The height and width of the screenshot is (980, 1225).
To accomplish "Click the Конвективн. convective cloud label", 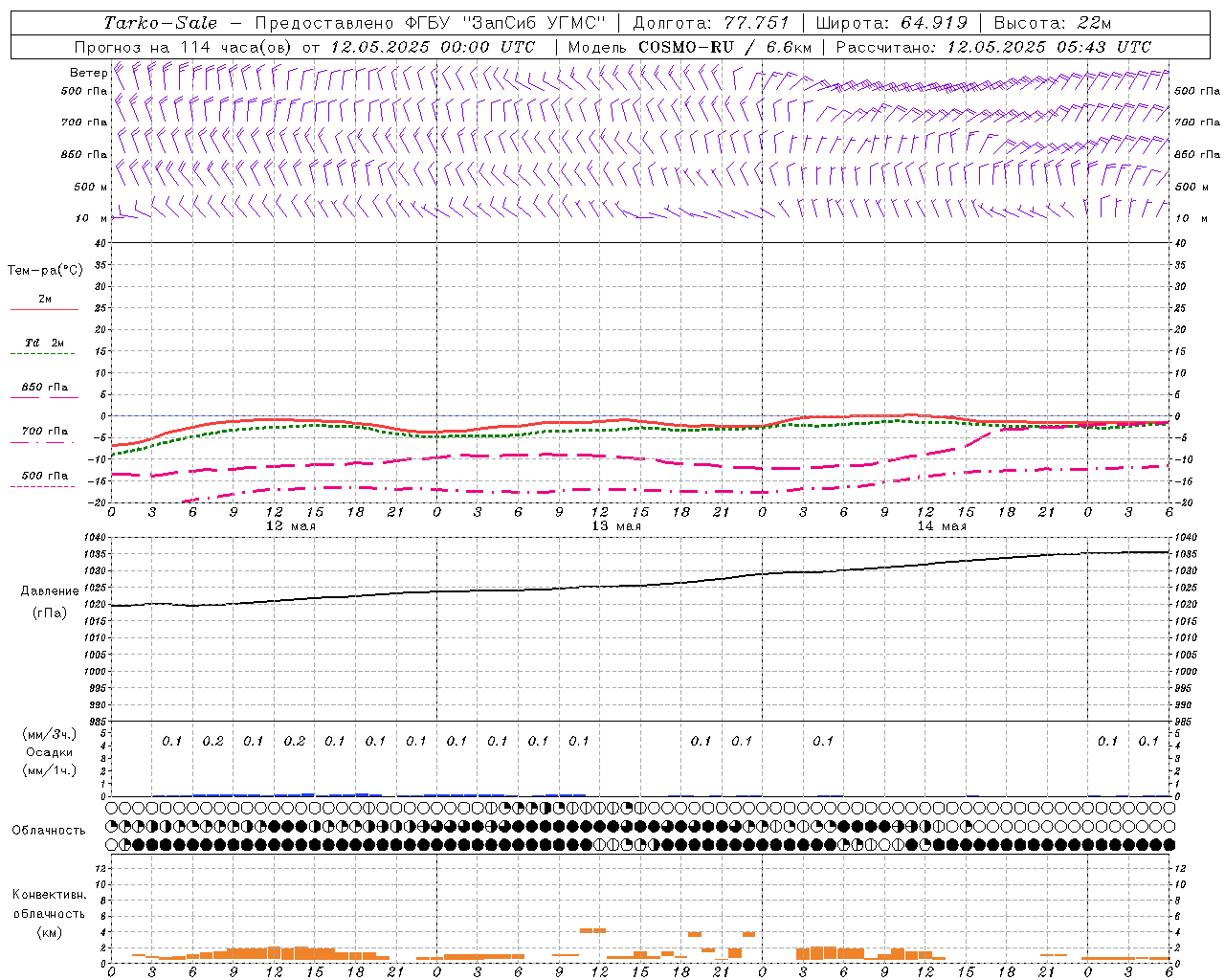I will click(49, 895).
